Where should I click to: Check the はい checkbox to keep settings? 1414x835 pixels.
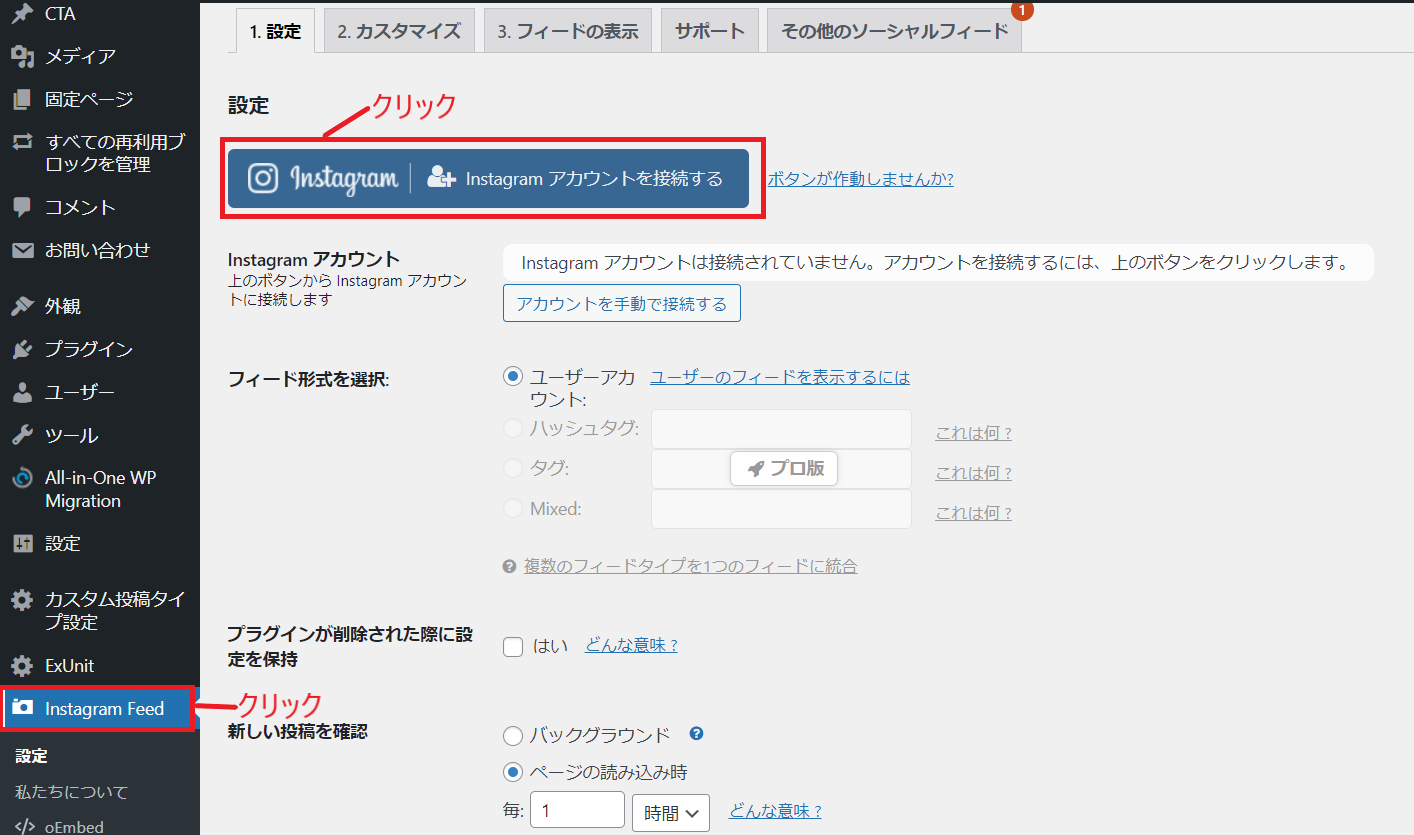513,646
